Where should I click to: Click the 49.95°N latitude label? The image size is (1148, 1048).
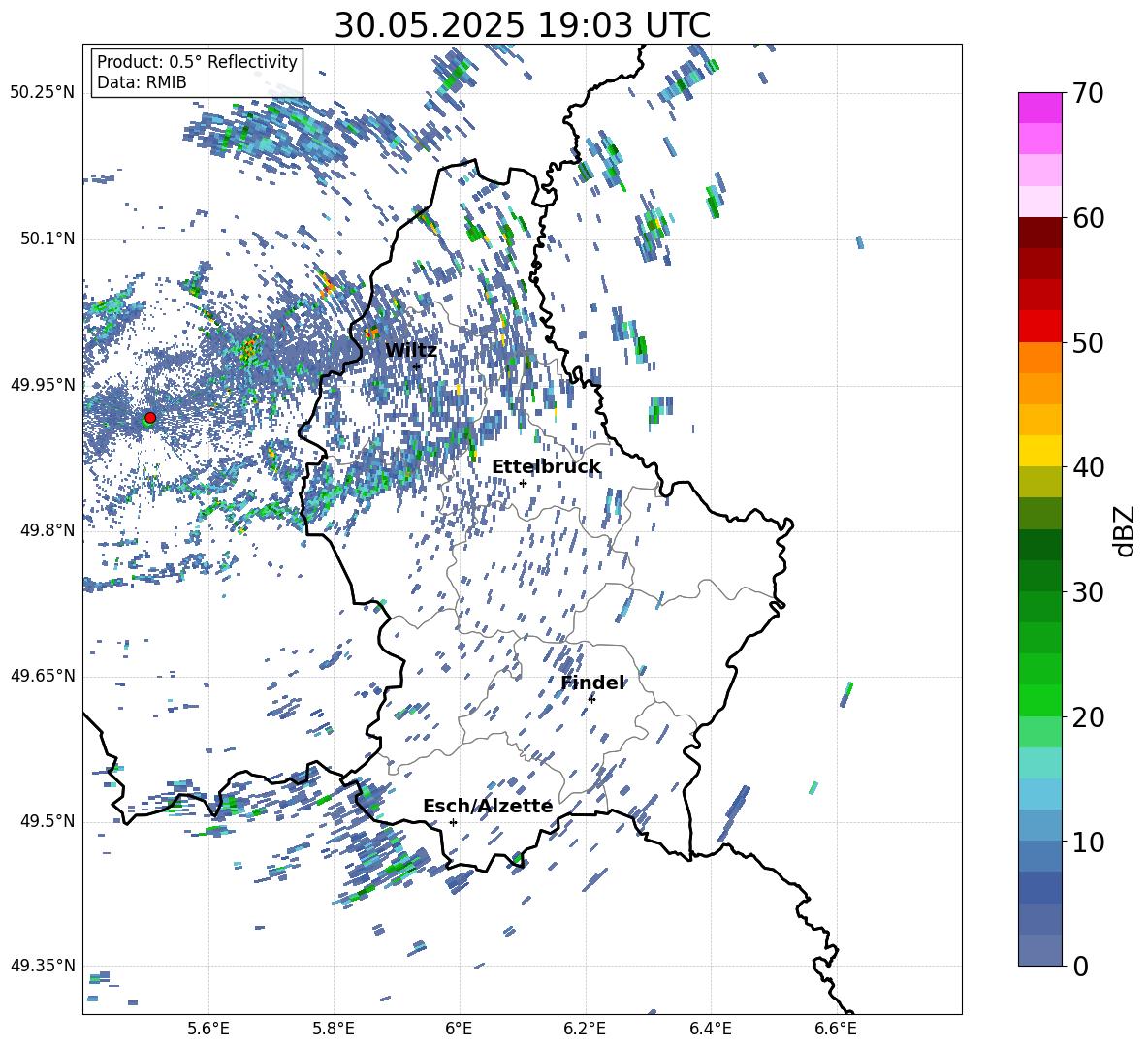click(43, 386)
